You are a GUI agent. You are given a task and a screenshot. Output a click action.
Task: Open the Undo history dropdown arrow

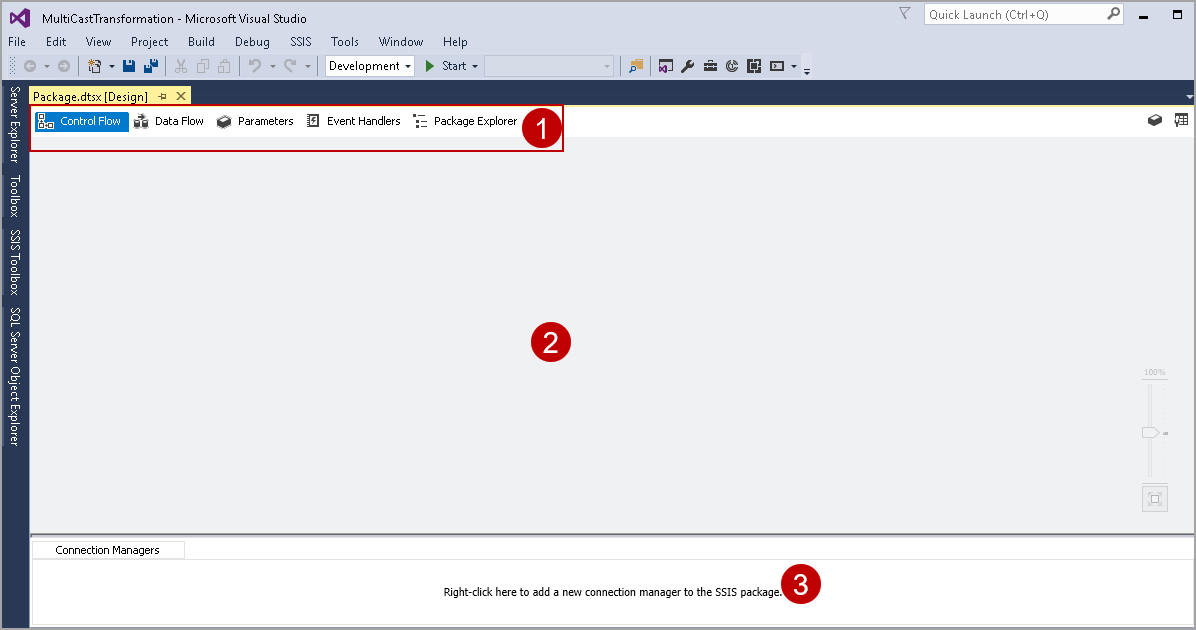(272, 66)
